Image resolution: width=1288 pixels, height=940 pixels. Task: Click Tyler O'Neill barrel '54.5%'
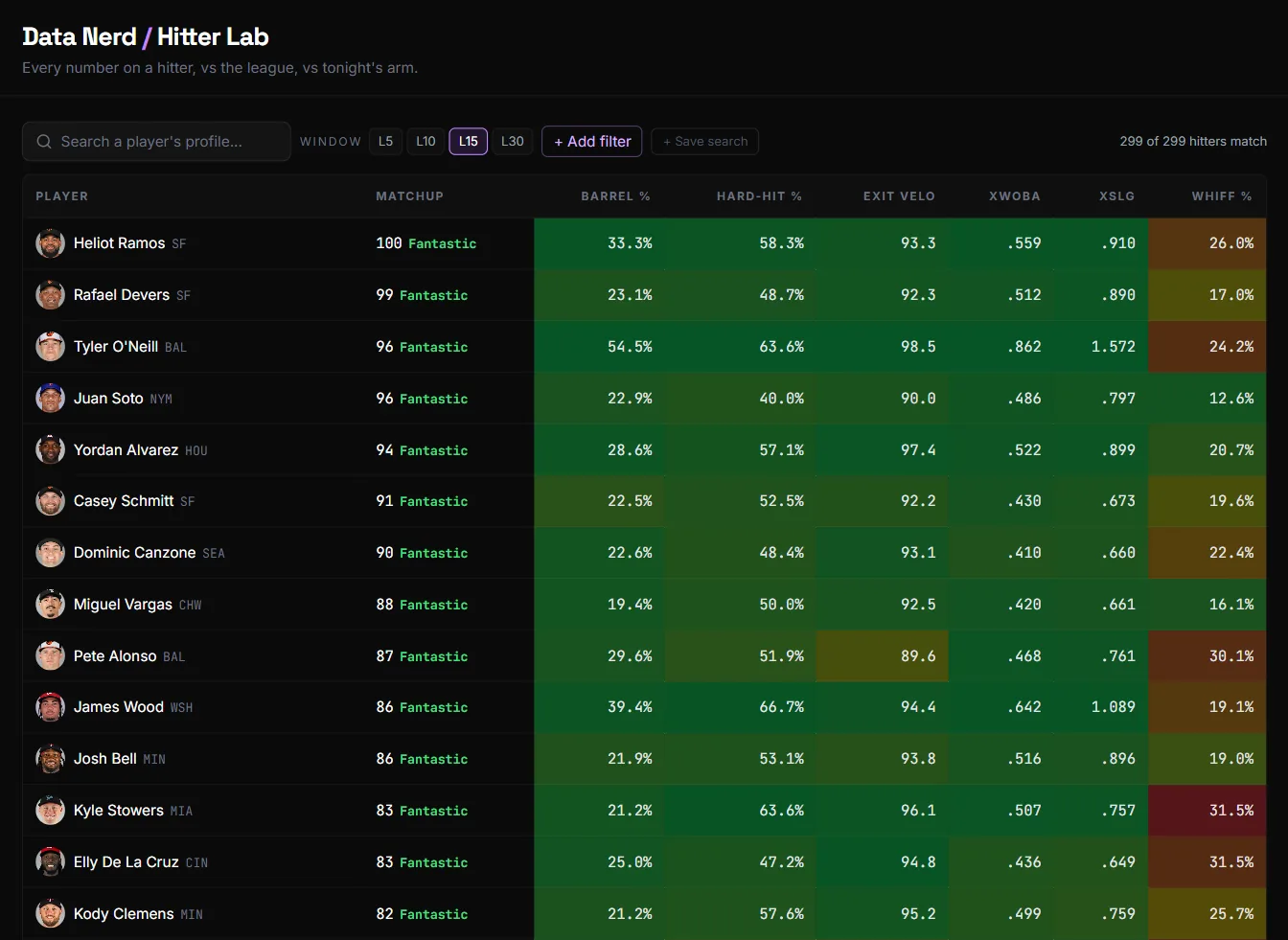click(x=630, y=347)
